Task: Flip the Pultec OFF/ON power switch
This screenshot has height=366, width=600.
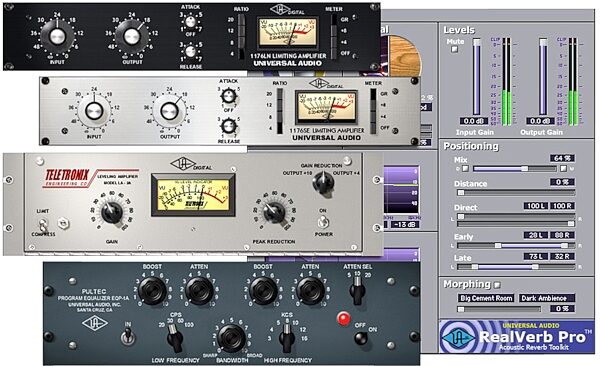Action: 360,338
